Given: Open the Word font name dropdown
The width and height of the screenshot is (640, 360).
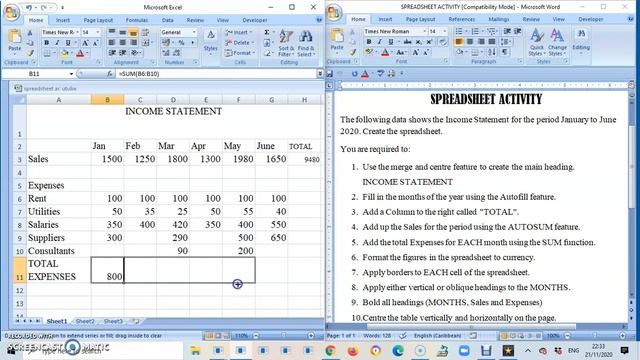Looking at the screenshot, I should (x=424, y=31).
